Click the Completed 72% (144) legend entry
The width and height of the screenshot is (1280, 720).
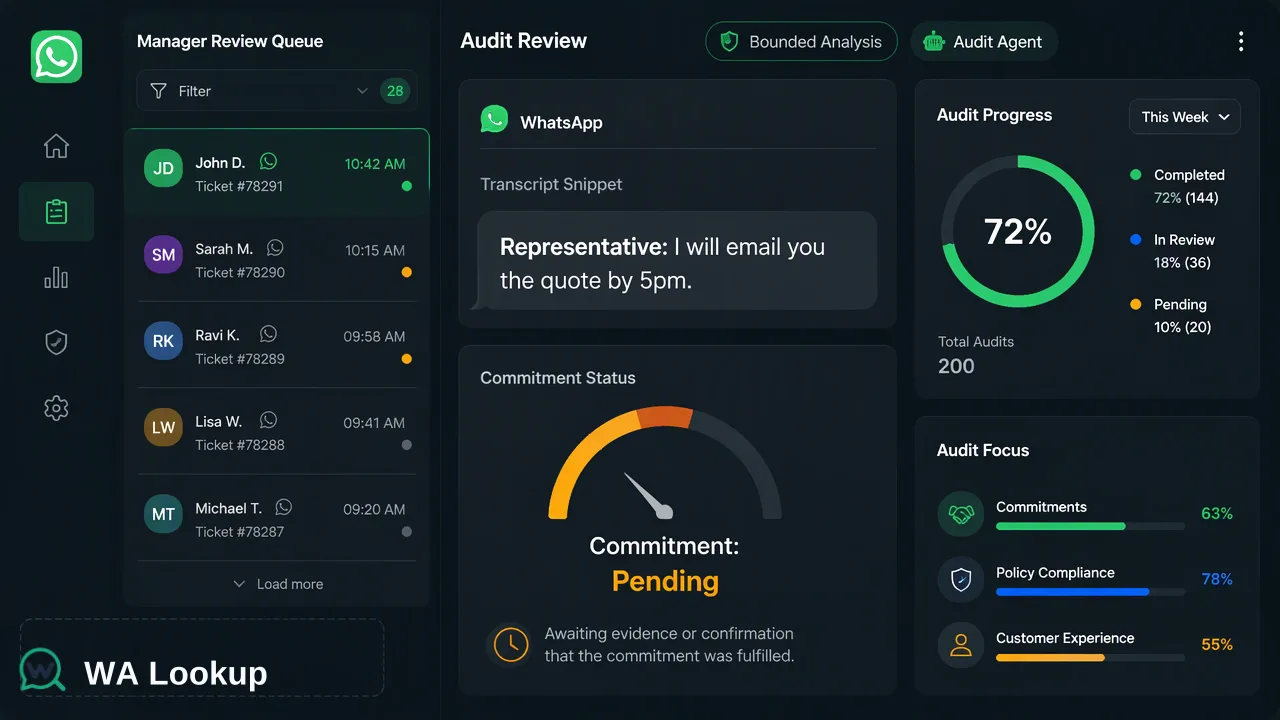tap(1177, 186)
